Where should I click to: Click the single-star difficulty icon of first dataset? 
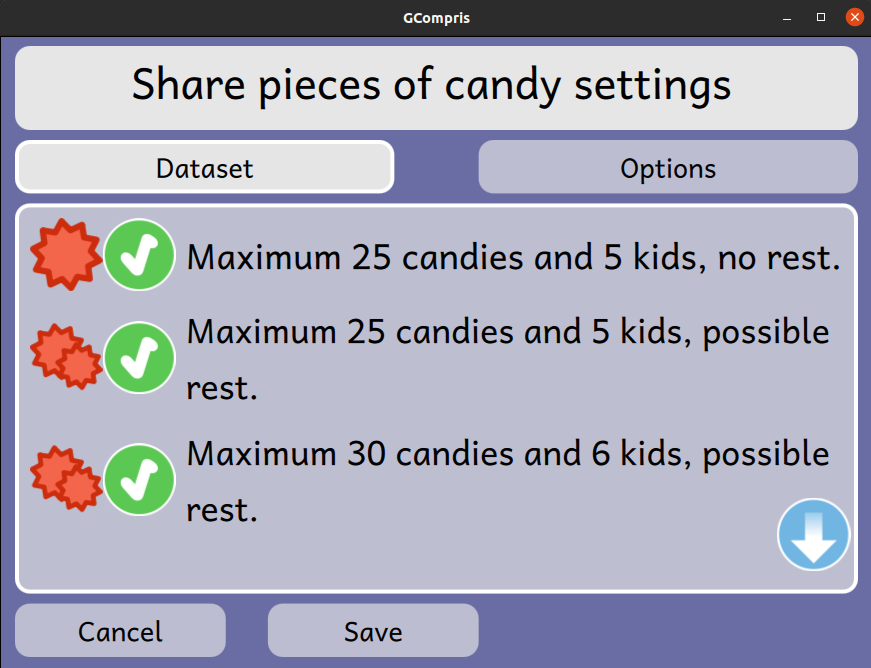point(66,254)
